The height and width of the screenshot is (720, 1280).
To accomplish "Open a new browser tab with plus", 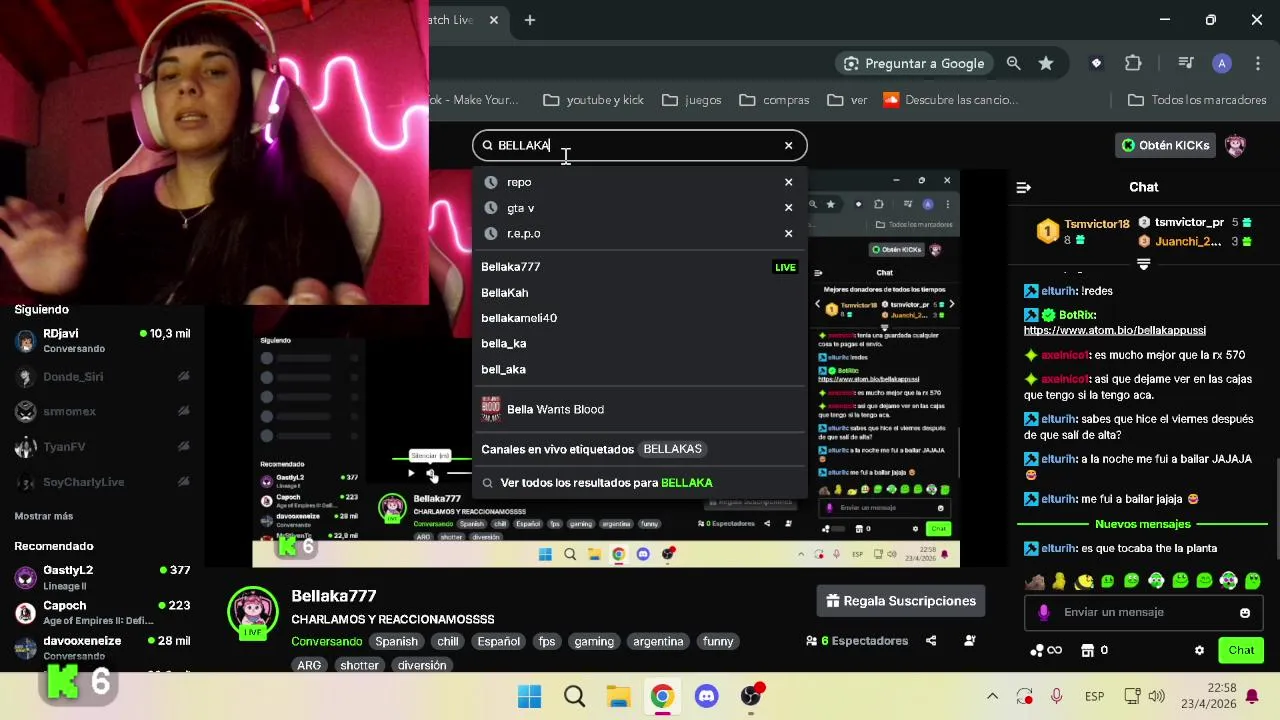I will point(530,20).
